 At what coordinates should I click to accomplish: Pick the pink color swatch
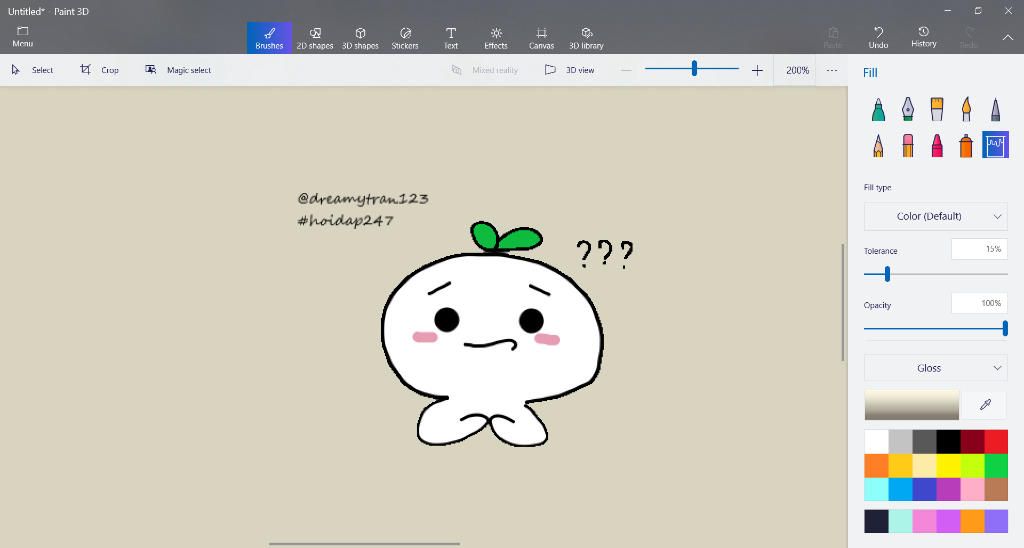[x=972, y=489]
